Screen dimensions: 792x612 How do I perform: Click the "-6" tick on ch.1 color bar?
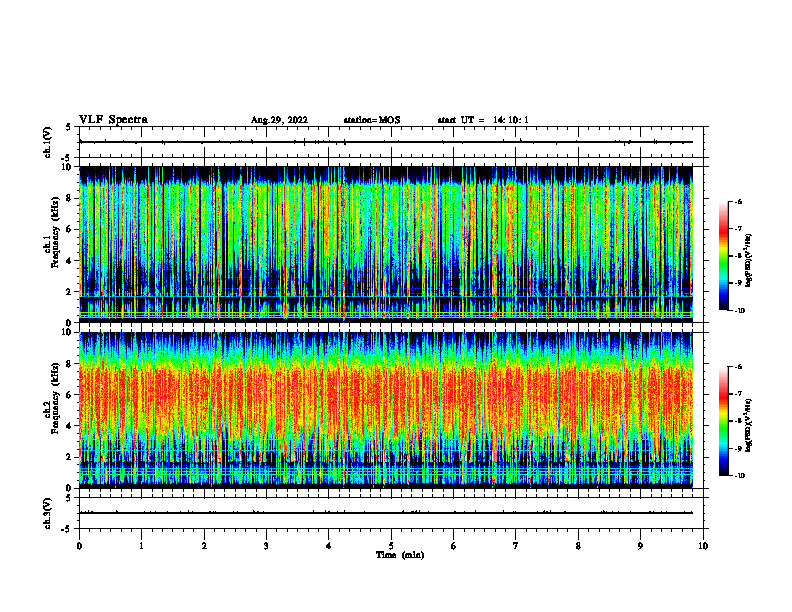point(738,201)
